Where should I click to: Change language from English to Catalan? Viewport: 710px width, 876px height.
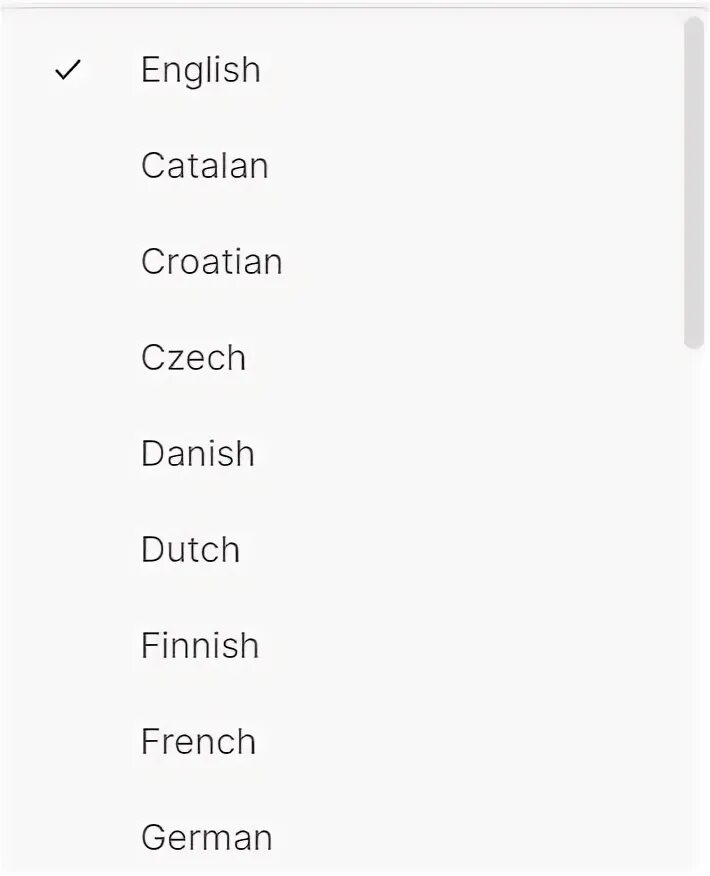204,166
